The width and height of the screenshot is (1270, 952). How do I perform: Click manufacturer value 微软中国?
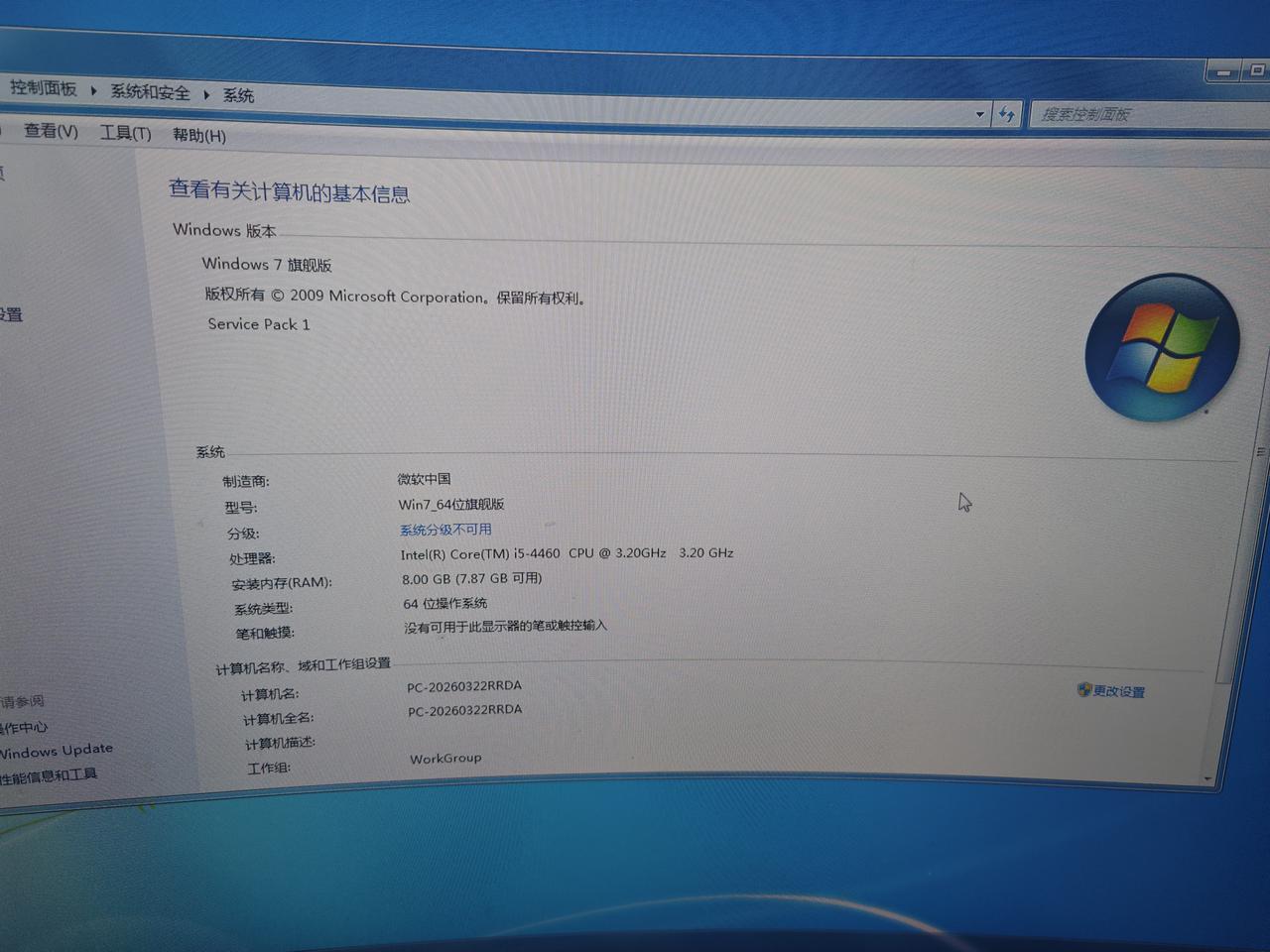[x=425, y=479]
